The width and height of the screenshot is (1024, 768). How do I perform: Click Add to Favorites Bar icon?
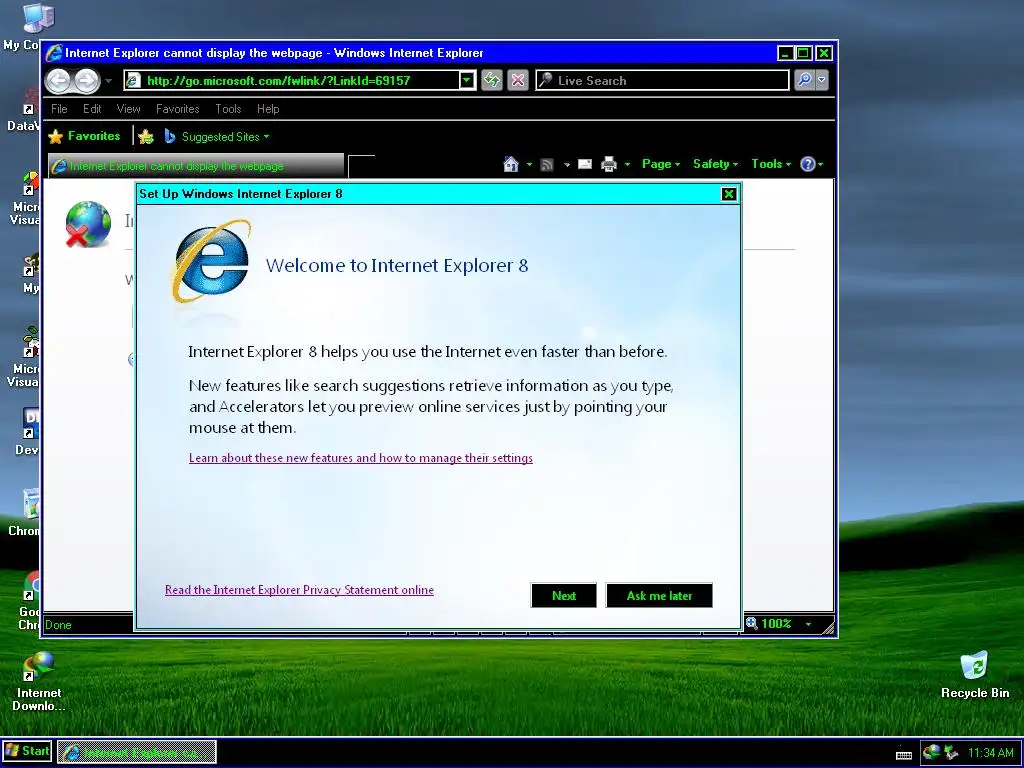[146, 136]
